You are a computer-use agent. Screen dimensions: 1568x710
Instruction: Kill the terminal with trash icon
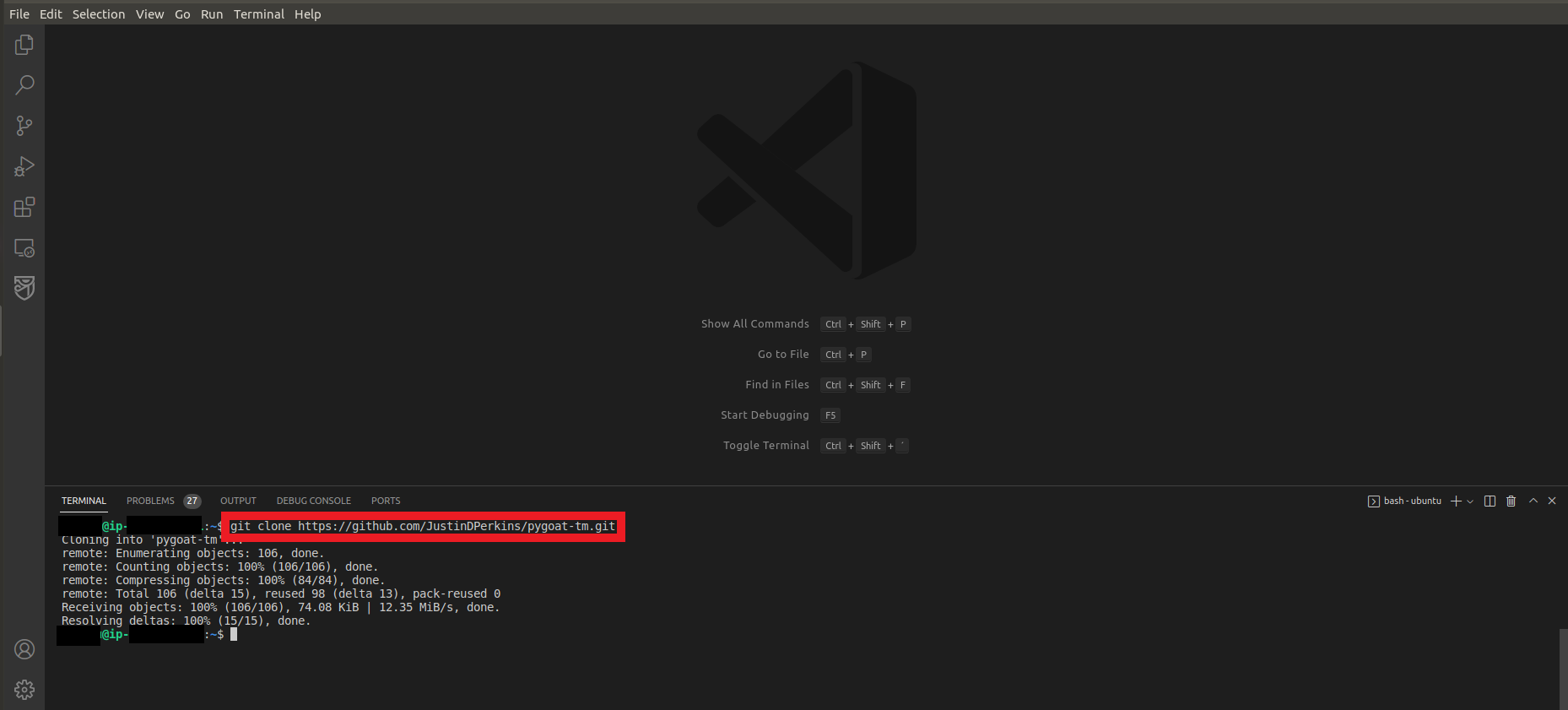click(1511, 501)
